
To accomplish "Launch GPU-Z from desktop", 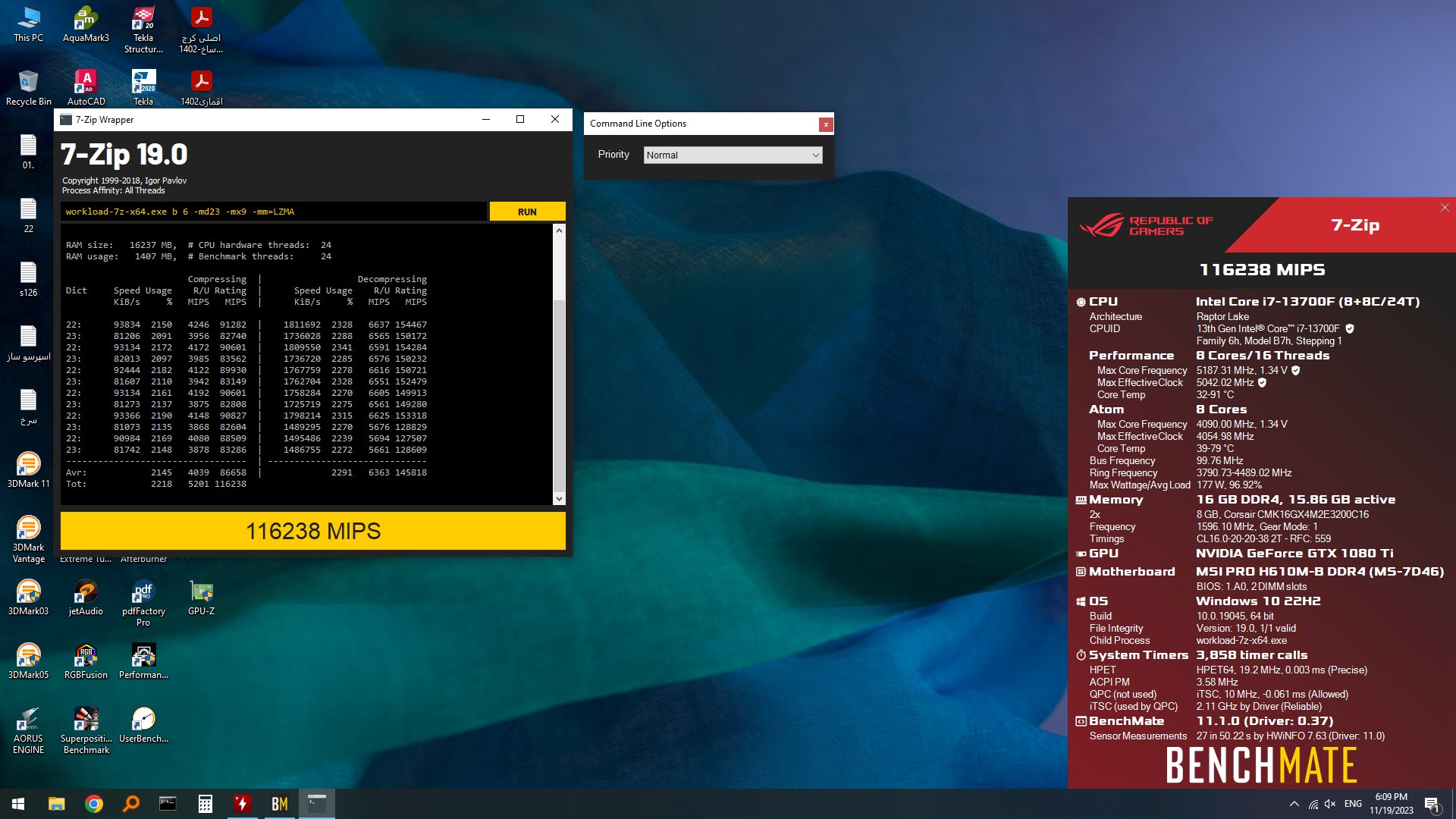I will point(201,598).
